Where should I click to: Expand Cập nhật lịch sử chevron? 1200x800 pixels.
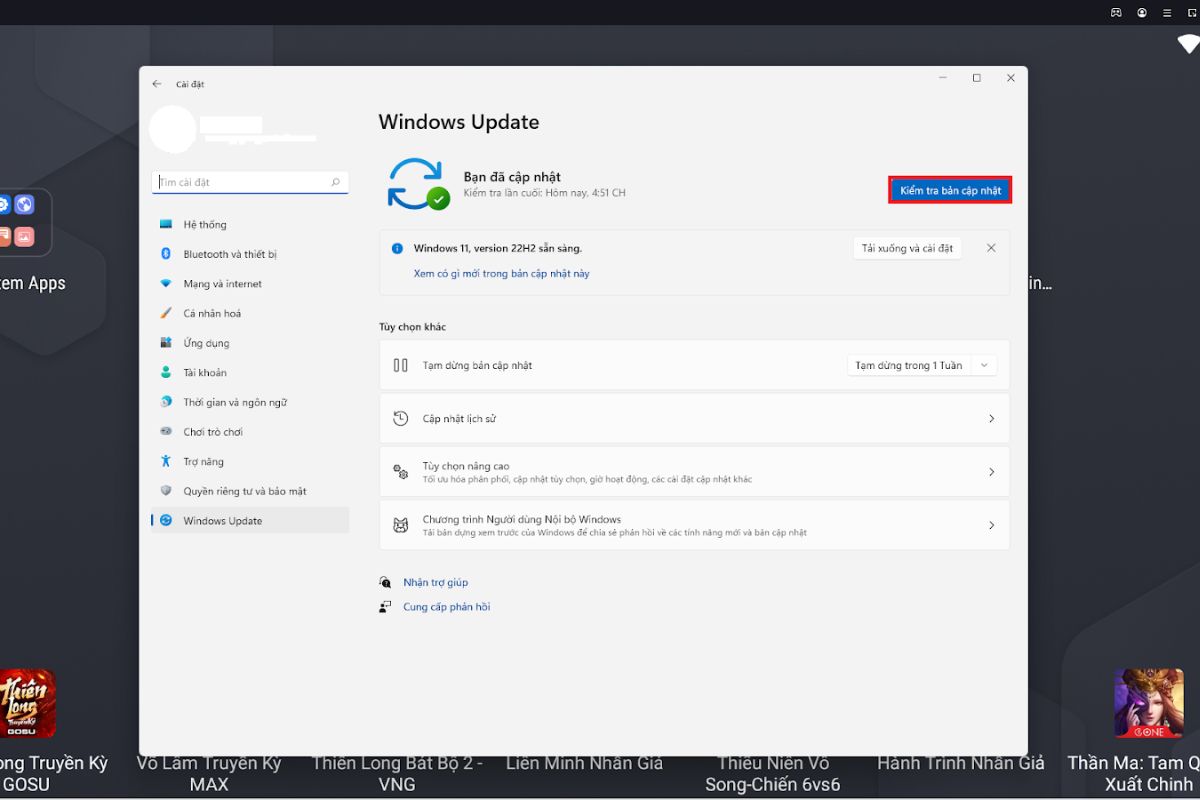991,419
